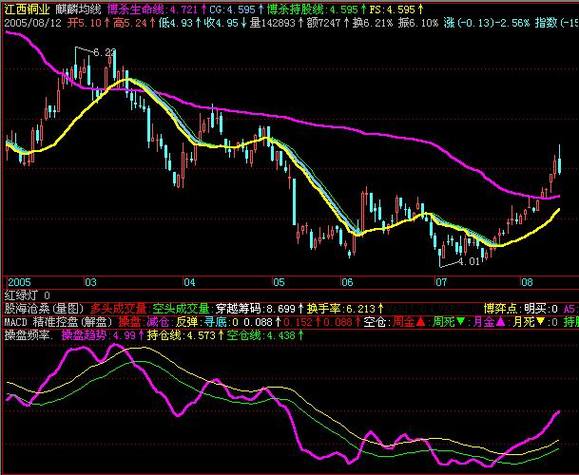Image resolution: width=579 pixels, height=475 pixels.
Task: Select month 04 on the time axis
Action: click(189, 282)
